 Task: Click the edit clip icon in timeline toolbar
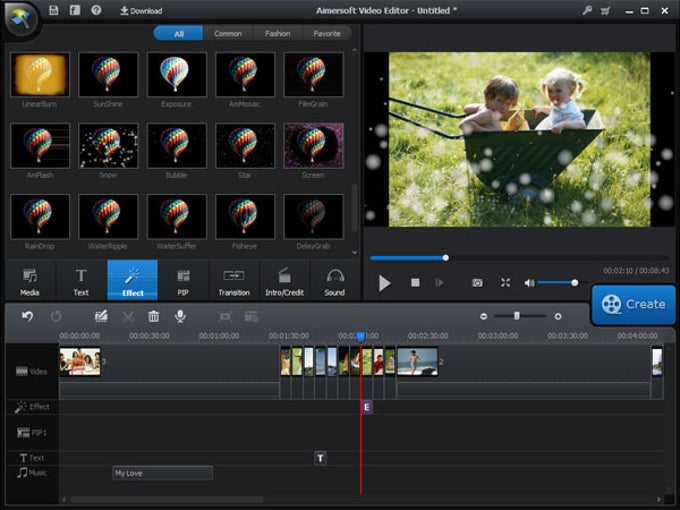pyautogui.click(x=101, y=316)
